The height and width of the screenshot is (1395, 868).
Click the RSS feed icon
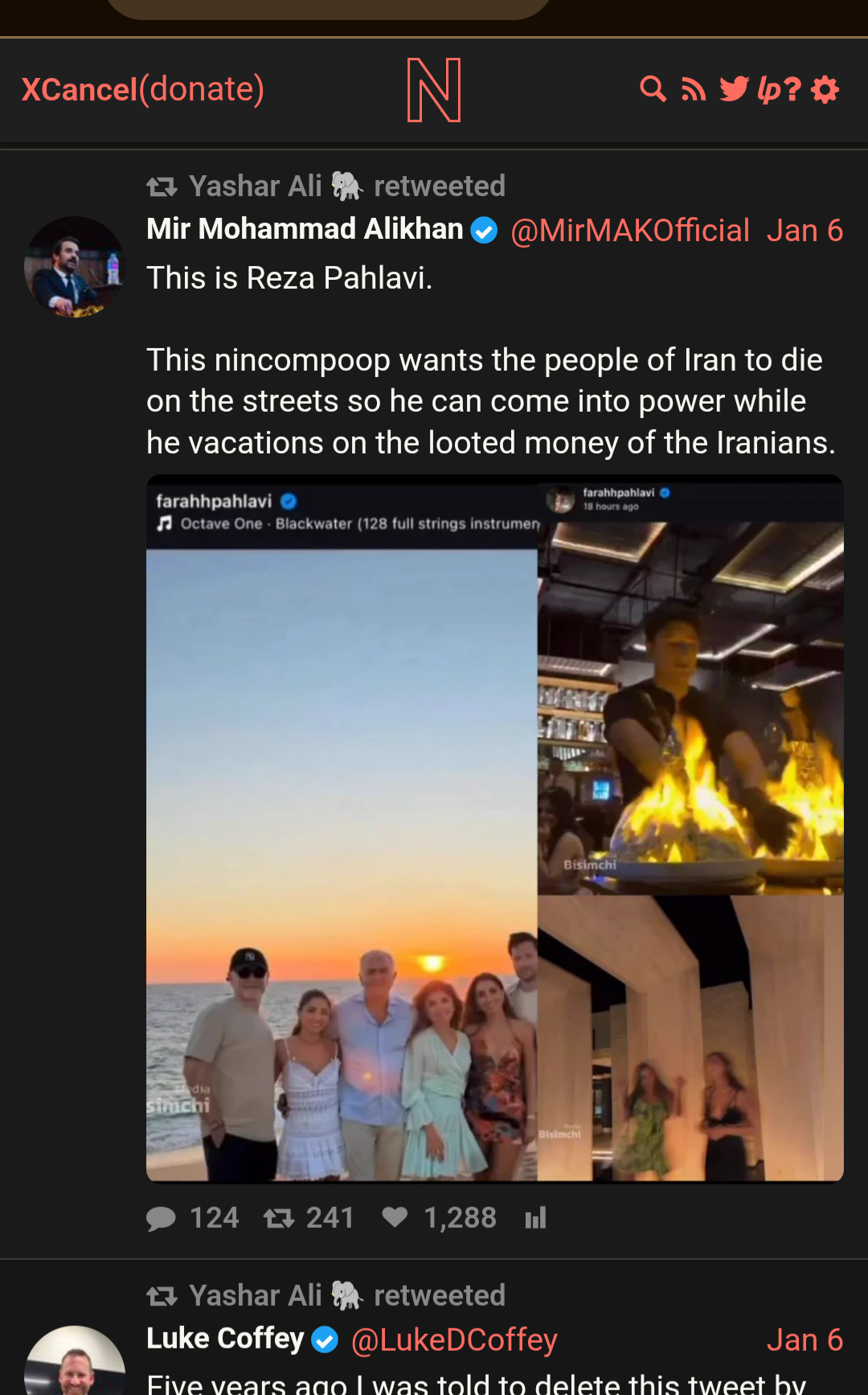point(694,89)
